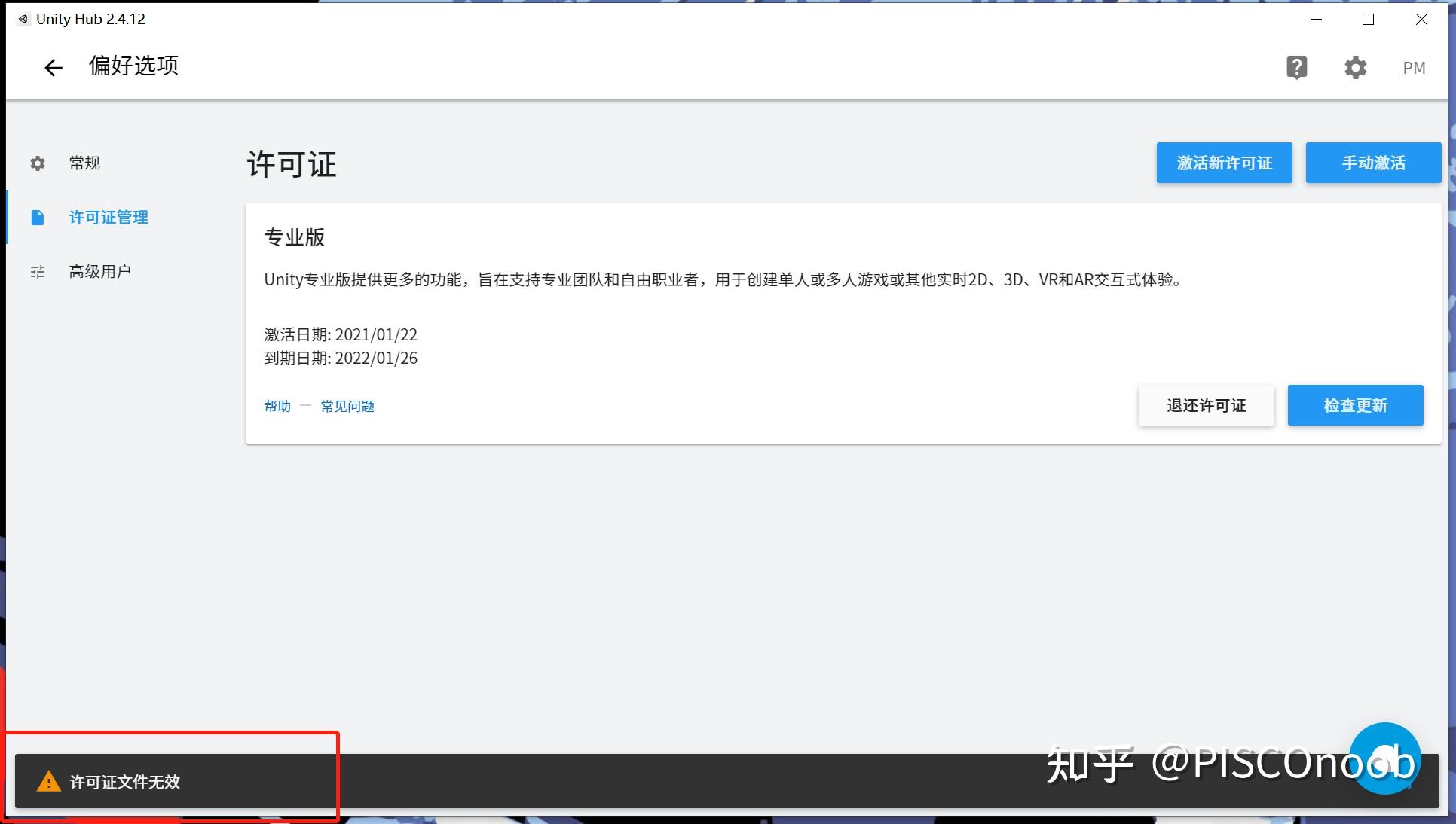Open the PM account menu
This screenshot has height=824, width=1456.
click(1414, 68)
